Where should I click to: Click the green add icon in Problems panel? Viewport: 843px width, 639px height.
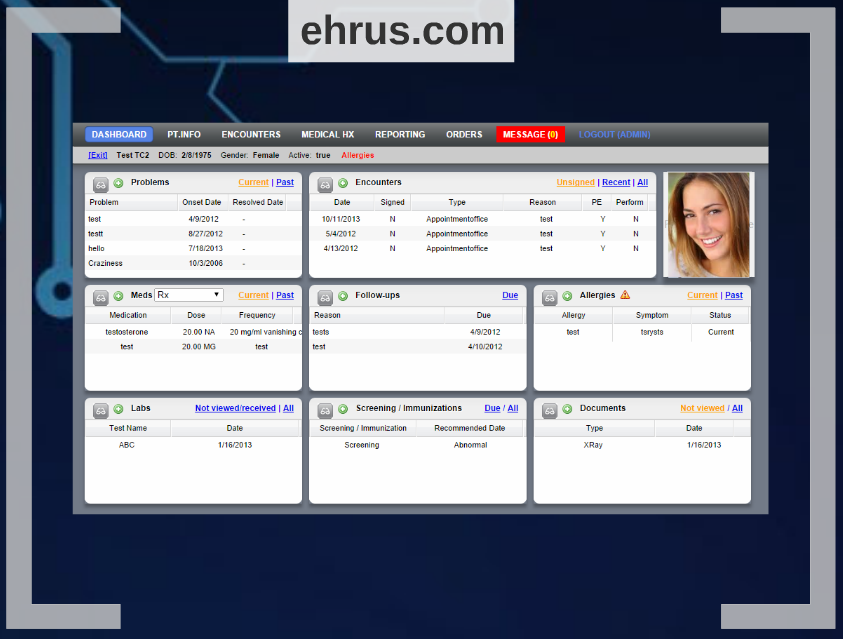[118, 183]
